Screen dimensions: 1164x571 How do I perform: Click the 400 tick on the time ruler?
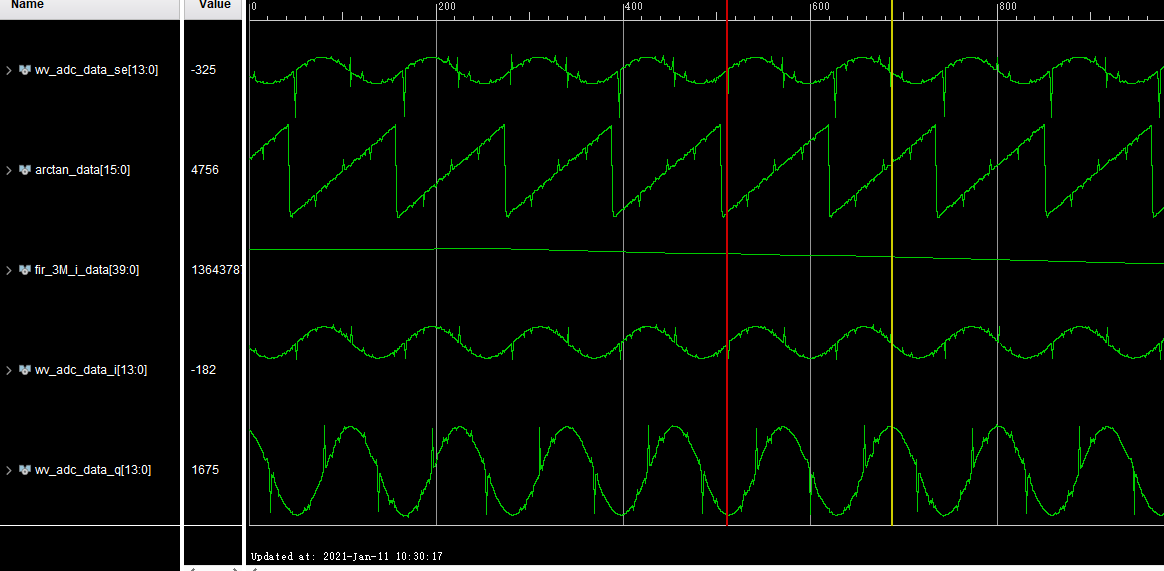coord(633,6)
